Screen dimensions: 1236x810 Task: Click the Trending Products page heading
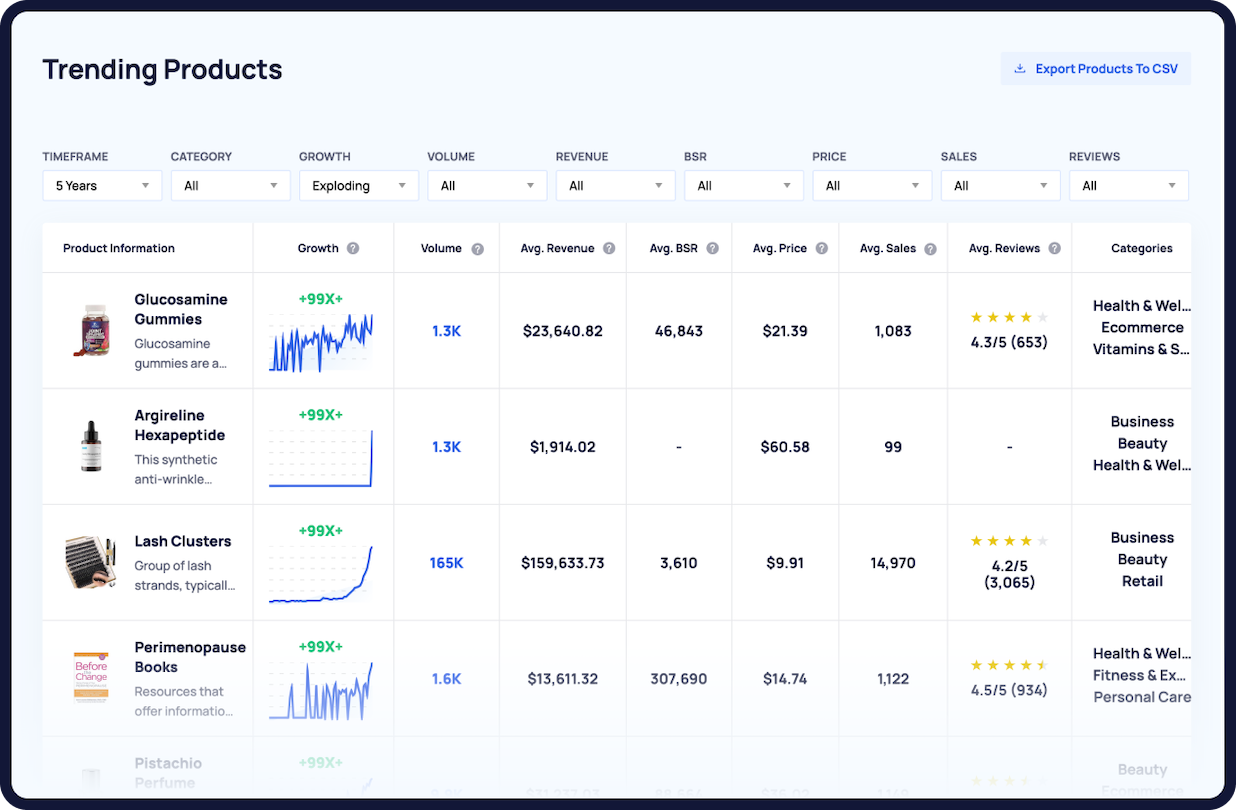163,69
